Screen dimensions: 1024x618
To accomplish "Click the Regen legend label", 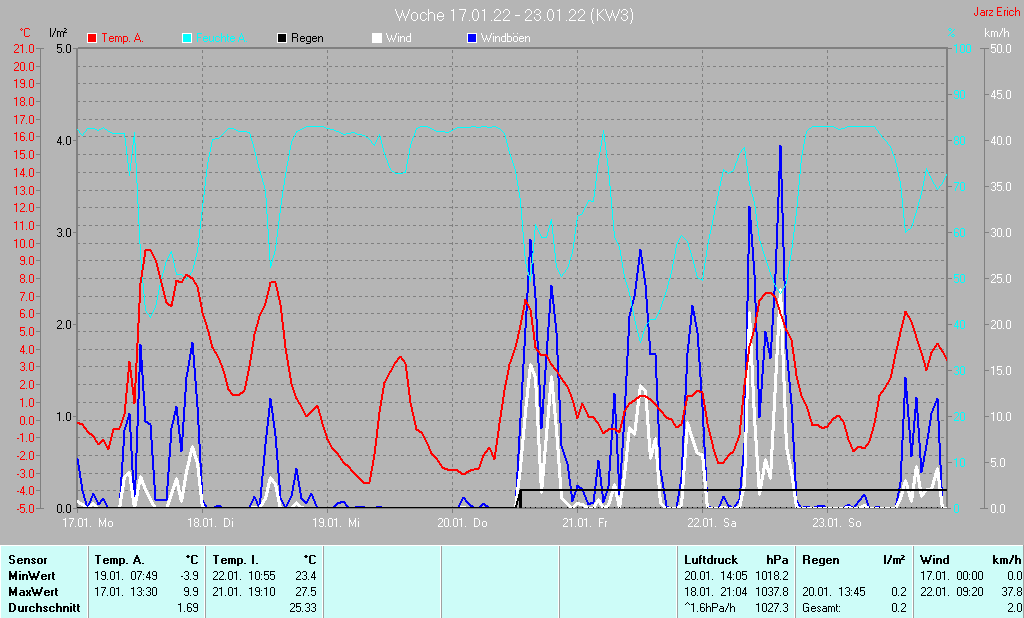I will tap(307, 38).
